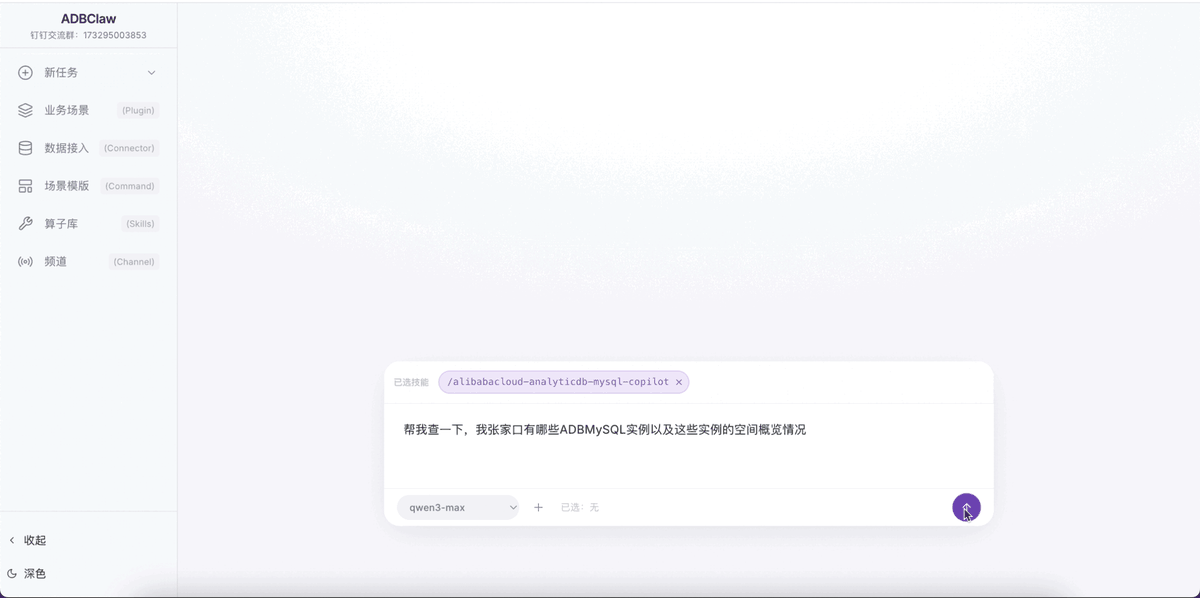Click the 场景模版 Command template icon

point(24,185)
